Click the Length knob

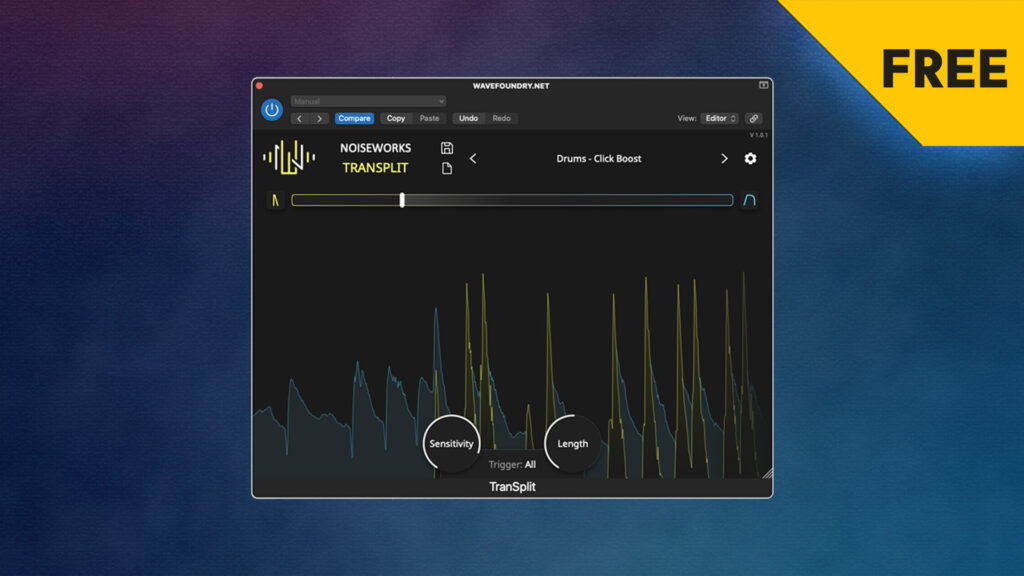(x=573, y=443)
